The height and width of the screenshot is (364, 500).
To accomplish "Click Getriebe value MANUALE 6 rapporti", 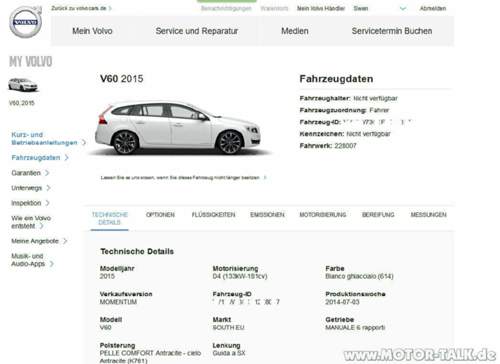I will click(355, 328).
